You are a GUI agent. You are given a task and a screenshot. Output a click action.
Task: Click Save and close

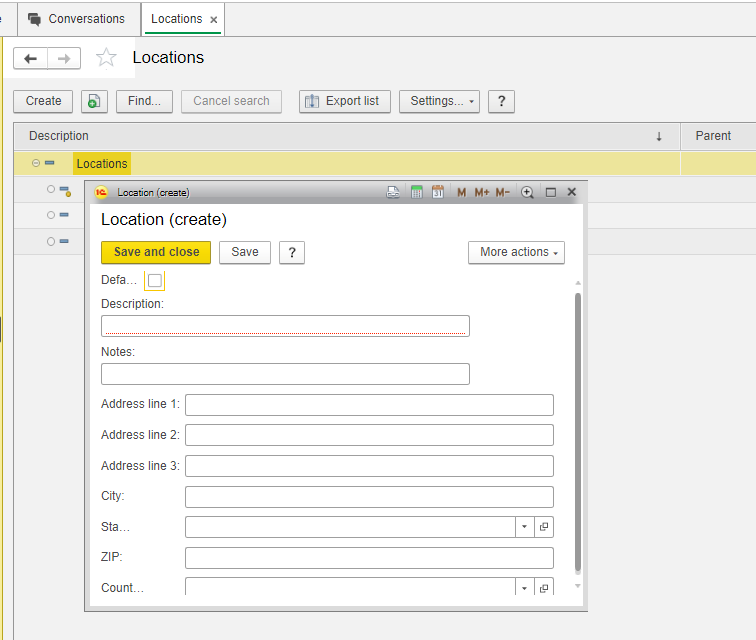click(x=156, y=252)
